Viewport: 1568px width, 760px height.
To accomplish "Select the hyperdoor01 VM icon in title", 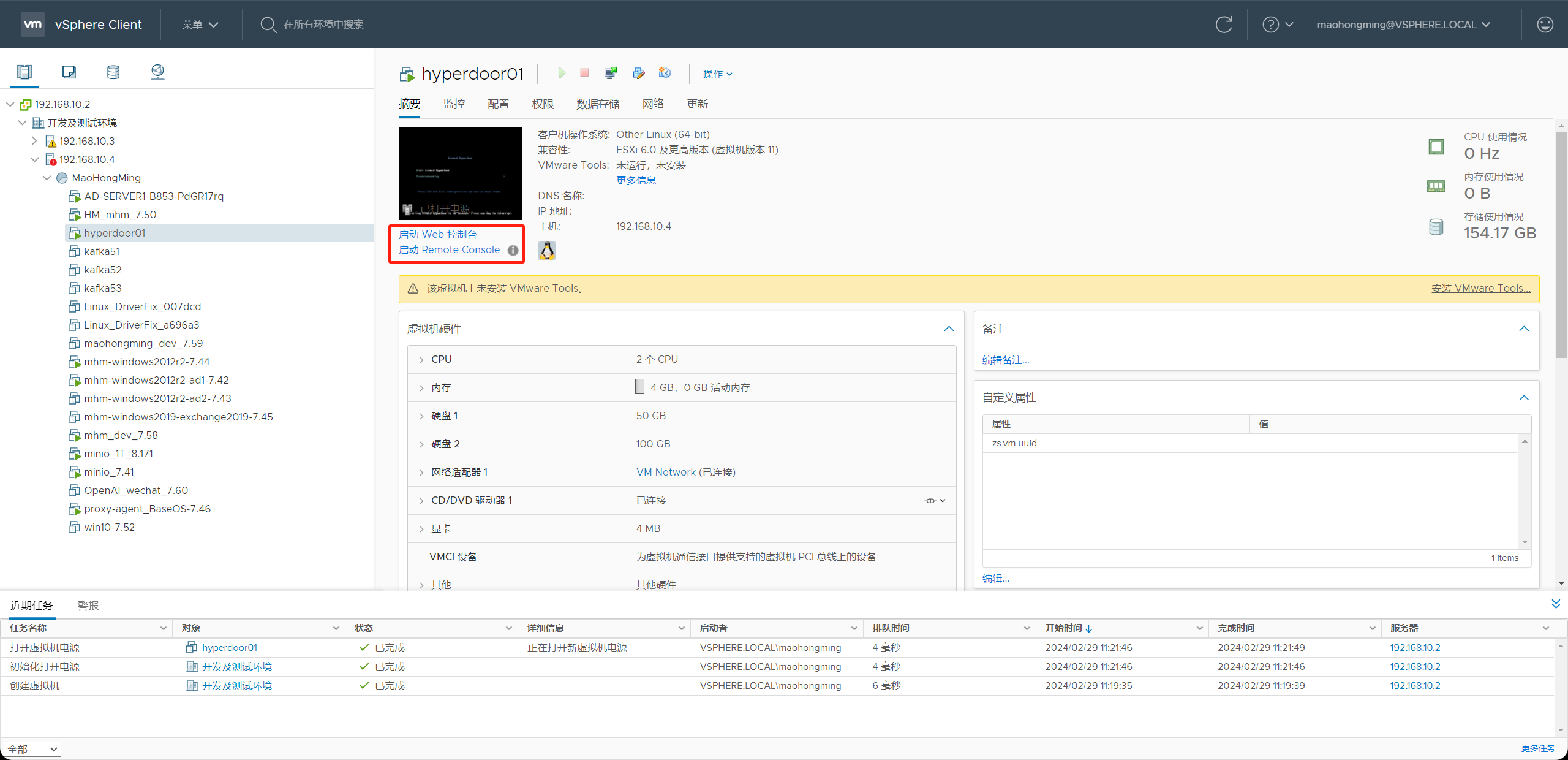I will point(407,74).
